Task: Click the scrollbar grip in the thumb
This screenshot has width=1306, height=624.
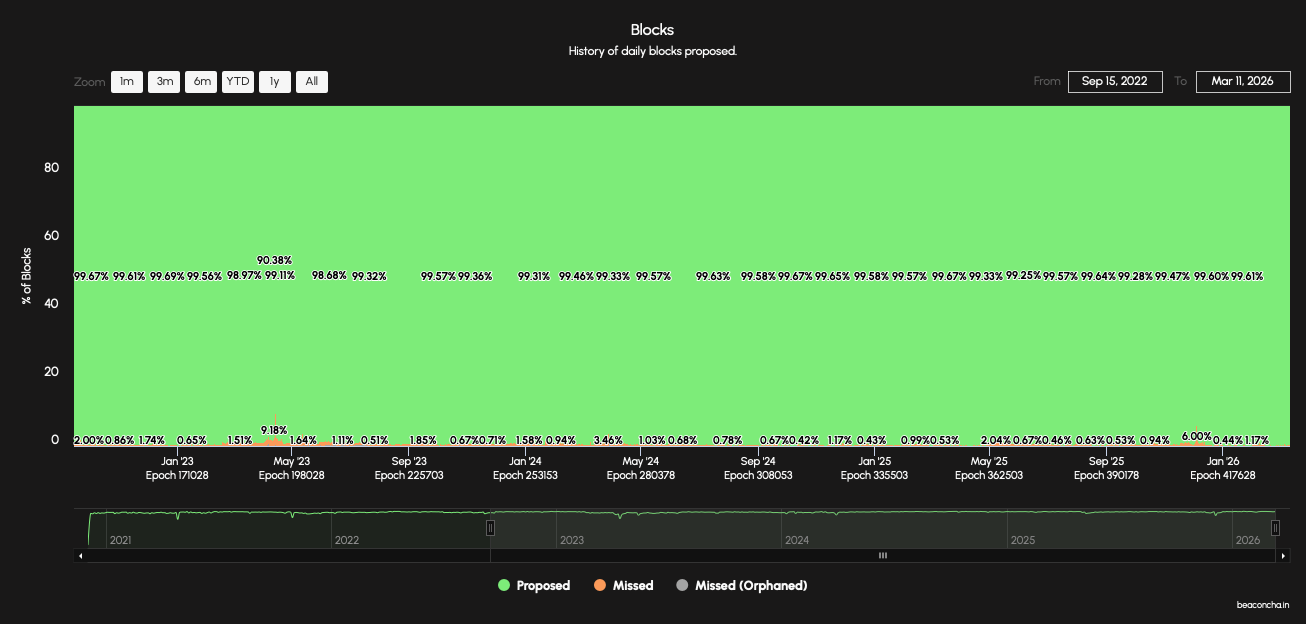Action: (882, 555)
